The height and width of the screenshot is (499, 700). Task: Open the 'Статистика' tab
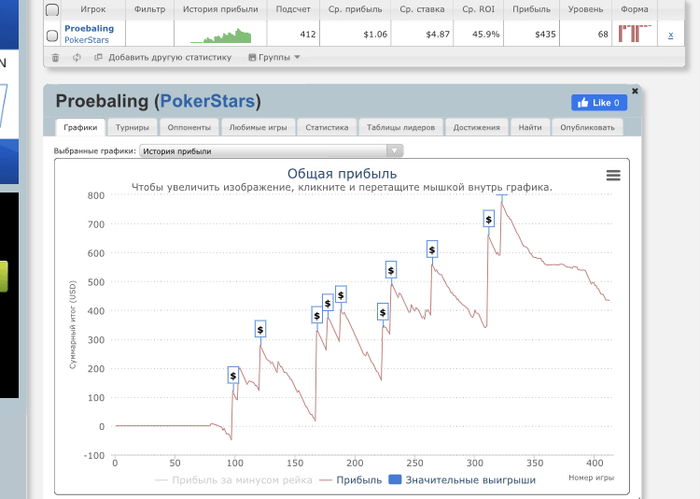(x=327, y=127)
